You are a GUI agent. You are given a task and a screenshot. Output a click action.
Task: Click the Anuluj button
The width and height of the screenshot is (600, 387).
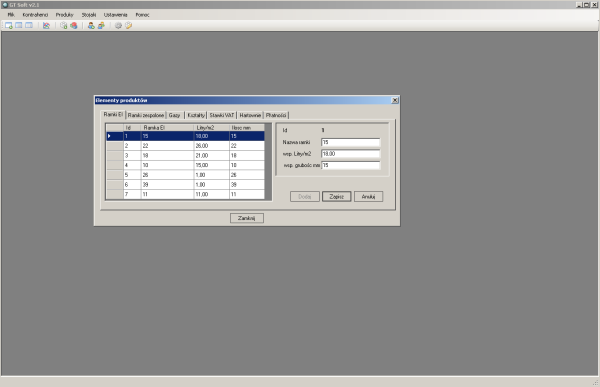368,197
